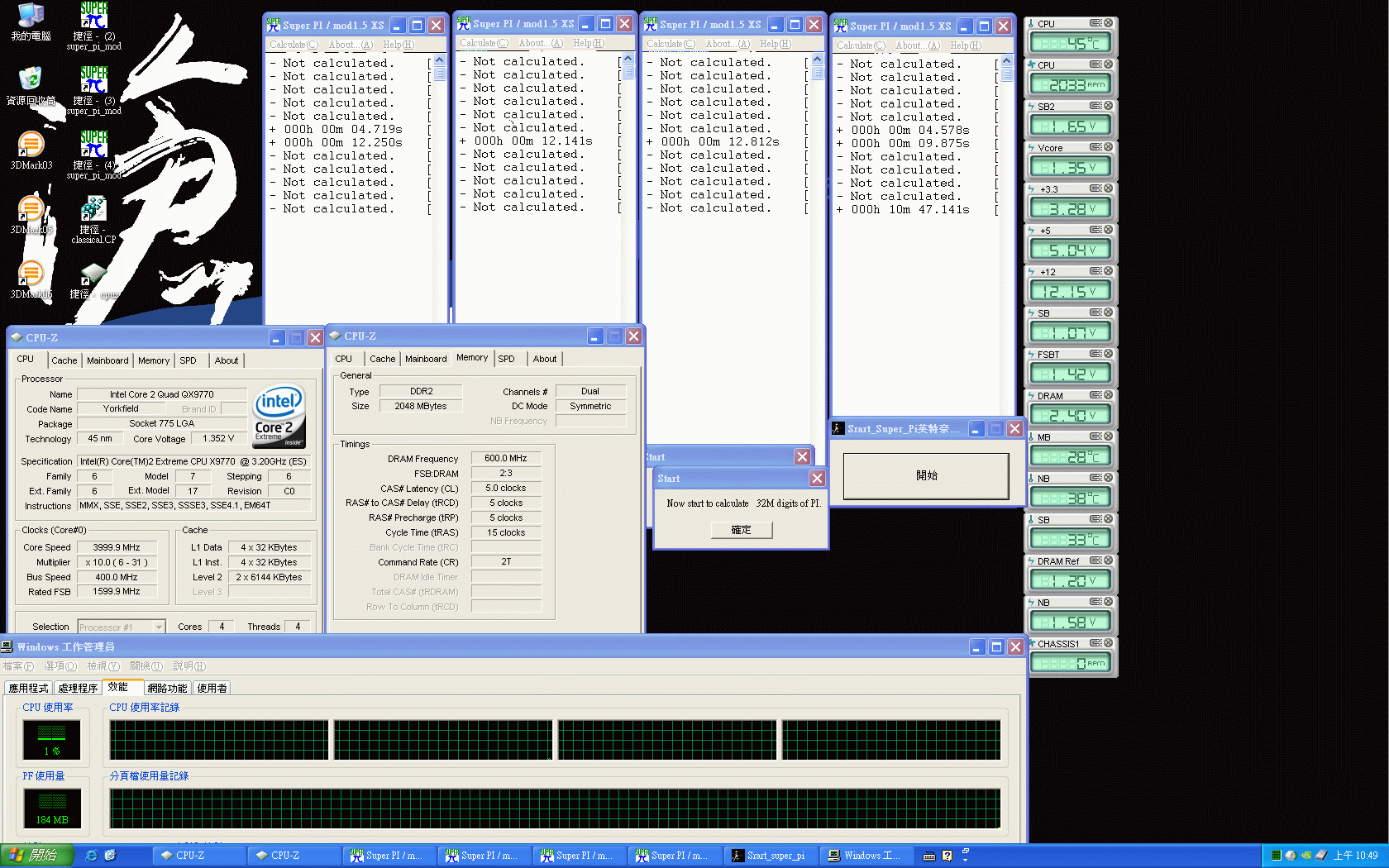Image resolution: width=1389 pixels, height=868 pixels.
Task: Open settings icon on Vcore sensor widget
Action: (1095, 147)
